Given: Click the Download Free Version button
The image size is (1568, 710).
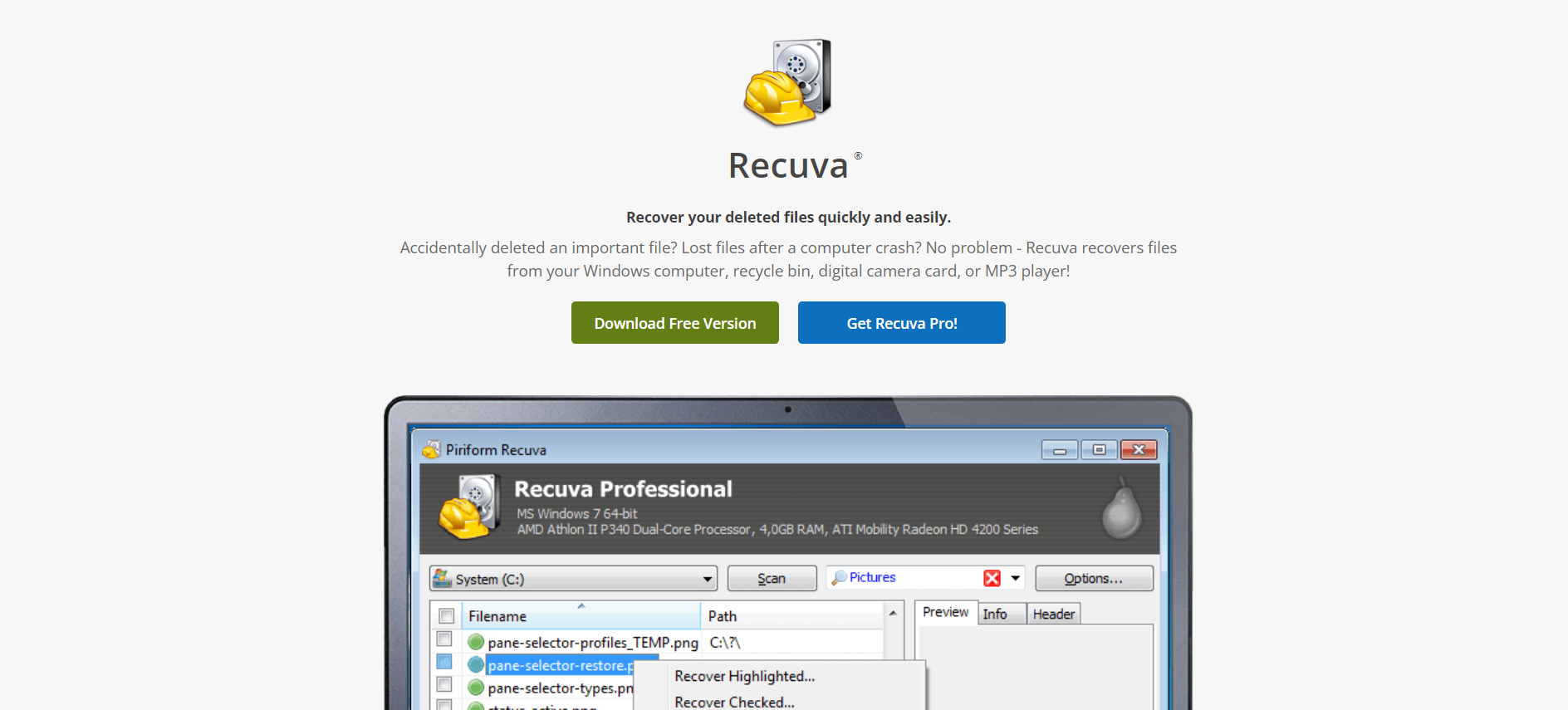Looking at the screenshot, I should click(x=674, y=323).
